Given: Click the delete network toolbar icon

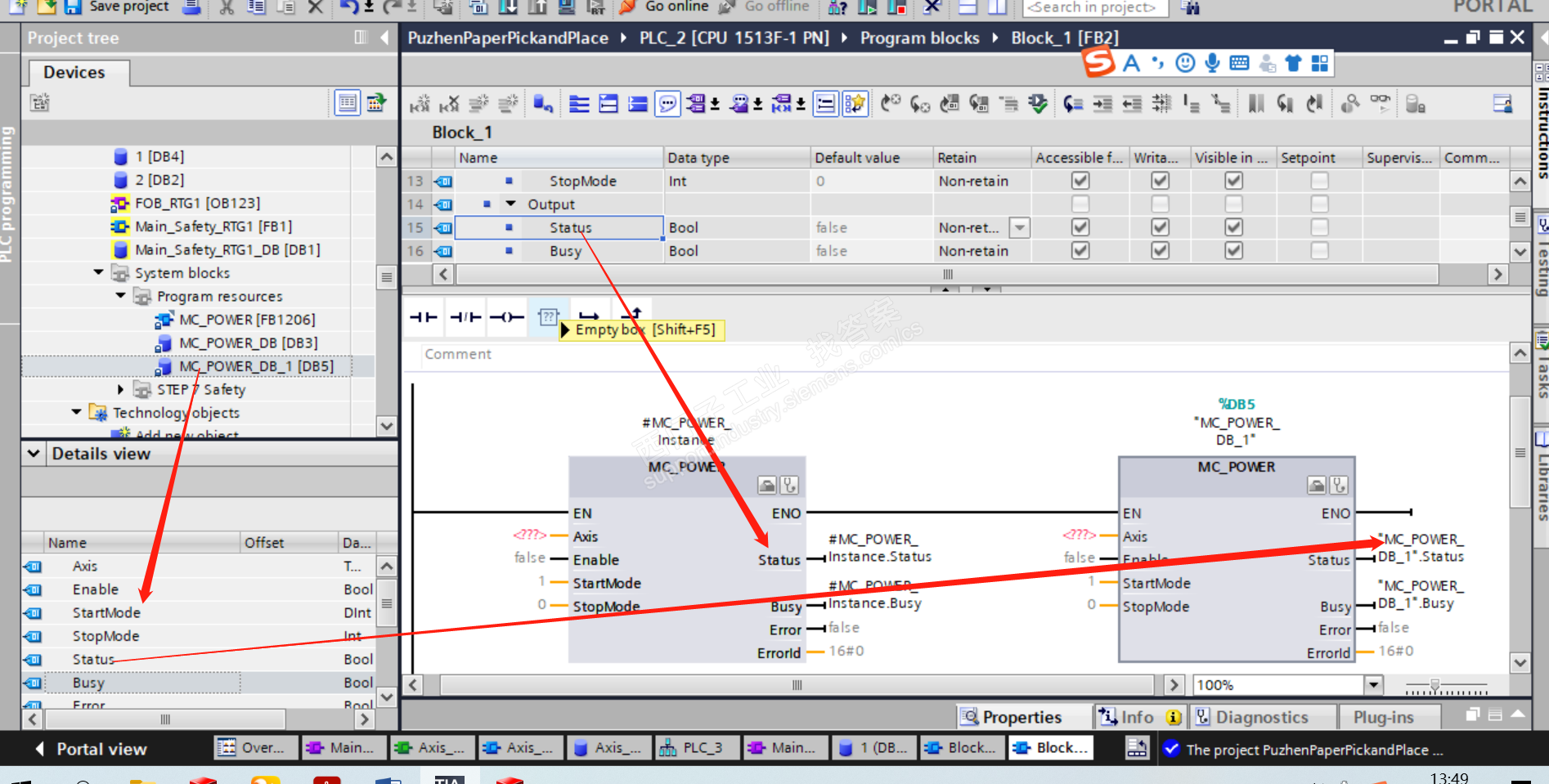Looking at the screenshot, I should [450, 104].
